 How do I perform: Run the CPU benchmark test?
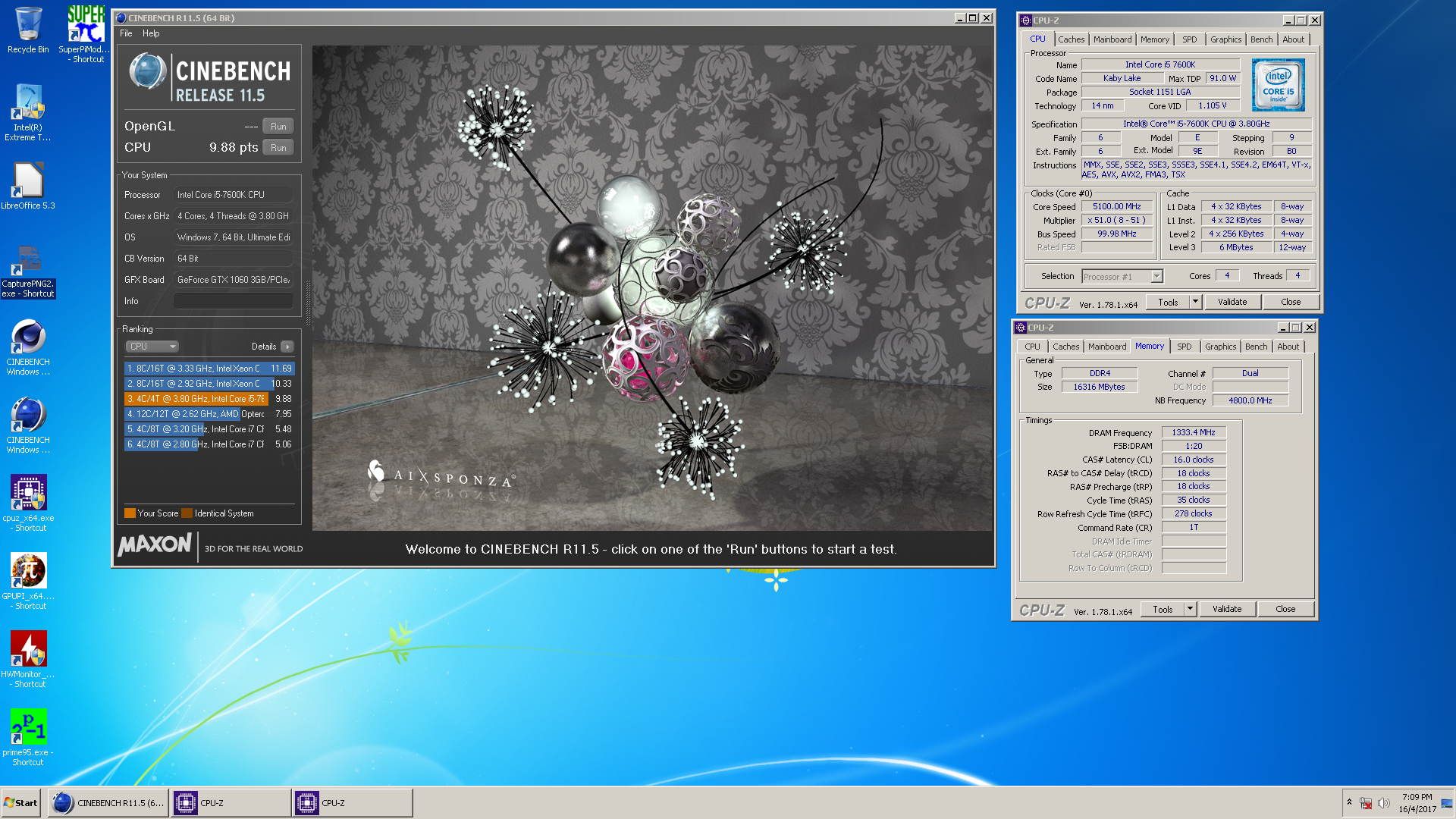coord(278,148)
